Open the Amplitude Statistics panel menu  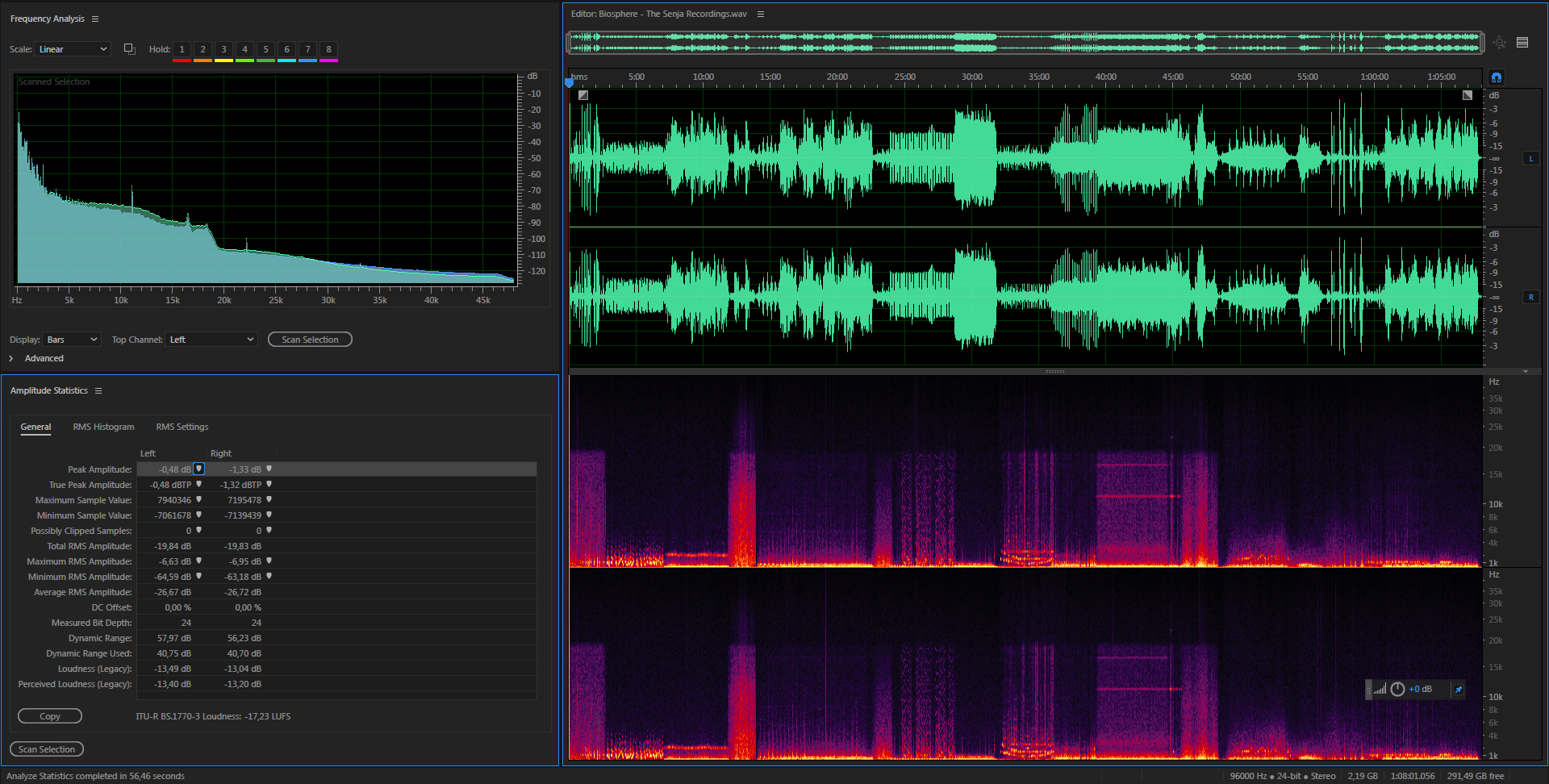[x=98, y=390]
